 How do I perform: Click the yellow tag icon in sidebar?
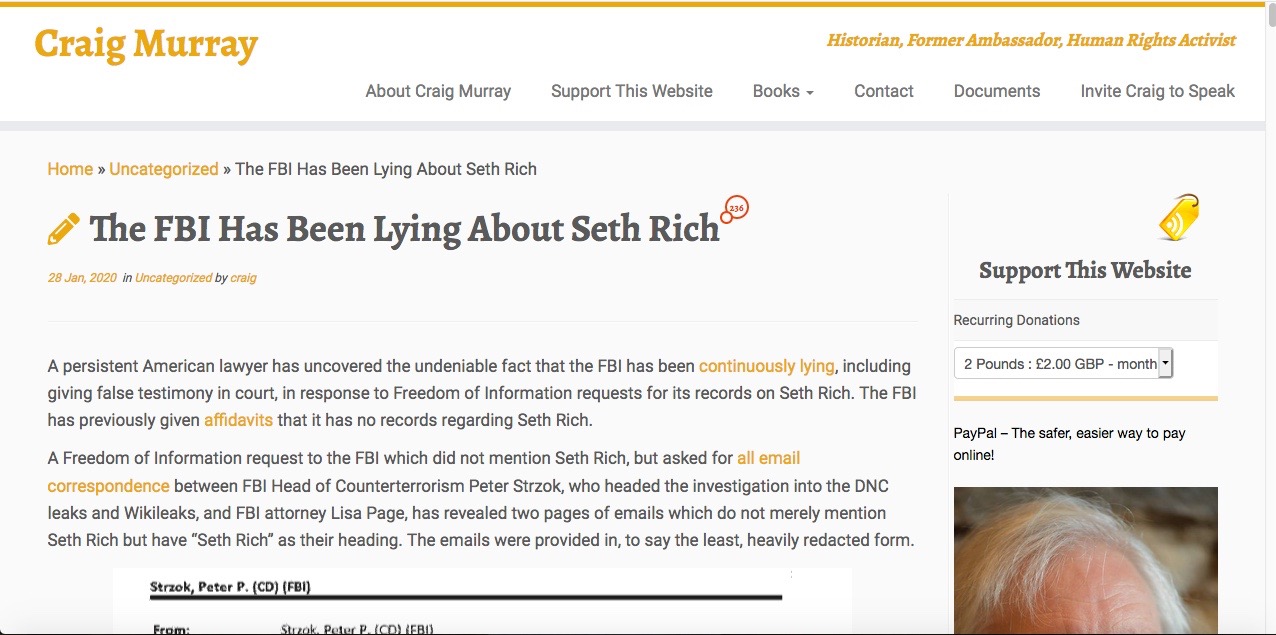[1178, 219]
